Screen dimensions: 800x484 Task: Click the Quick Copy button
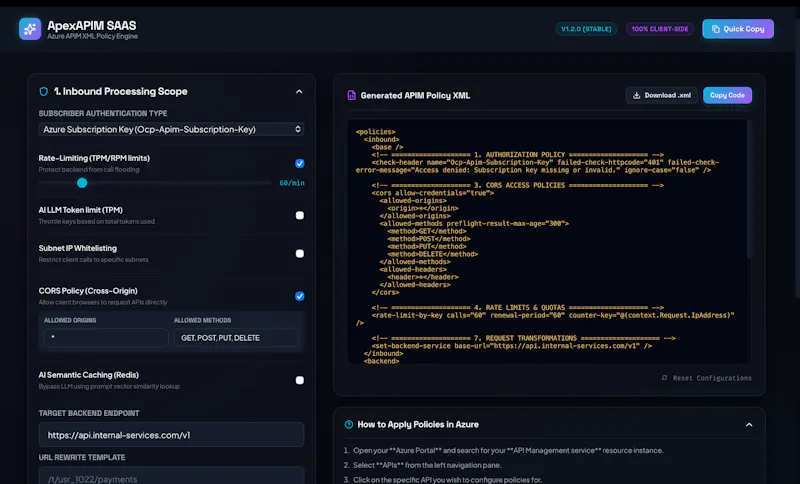tap(738, 29)
